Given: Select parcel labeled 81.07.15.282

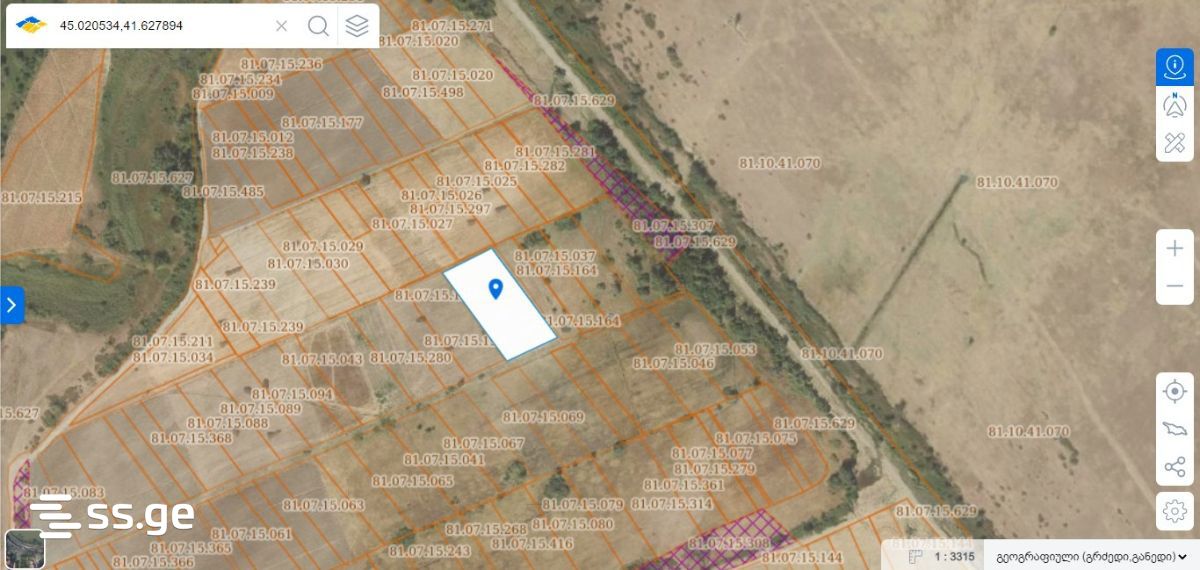Looking at the screenshot, I should click(x=525, y=166).
